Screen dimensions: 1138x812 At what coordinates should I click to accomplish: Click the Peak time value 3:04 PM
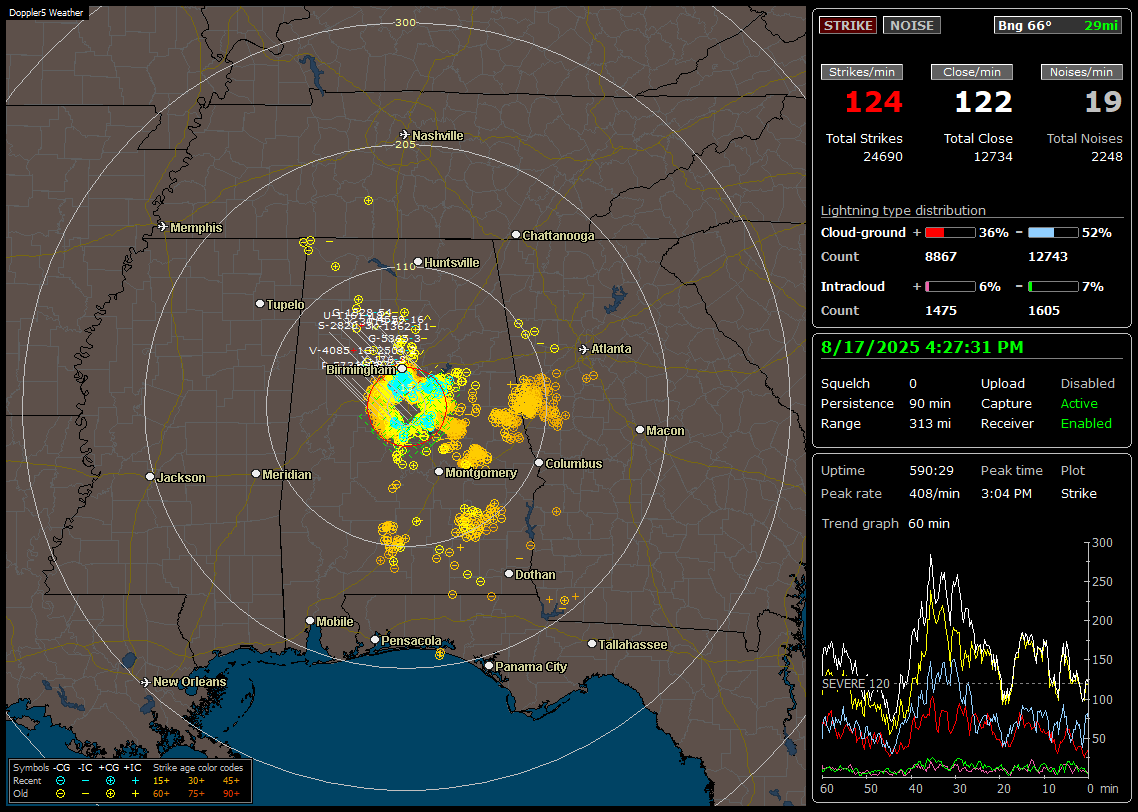point(1006,493)
